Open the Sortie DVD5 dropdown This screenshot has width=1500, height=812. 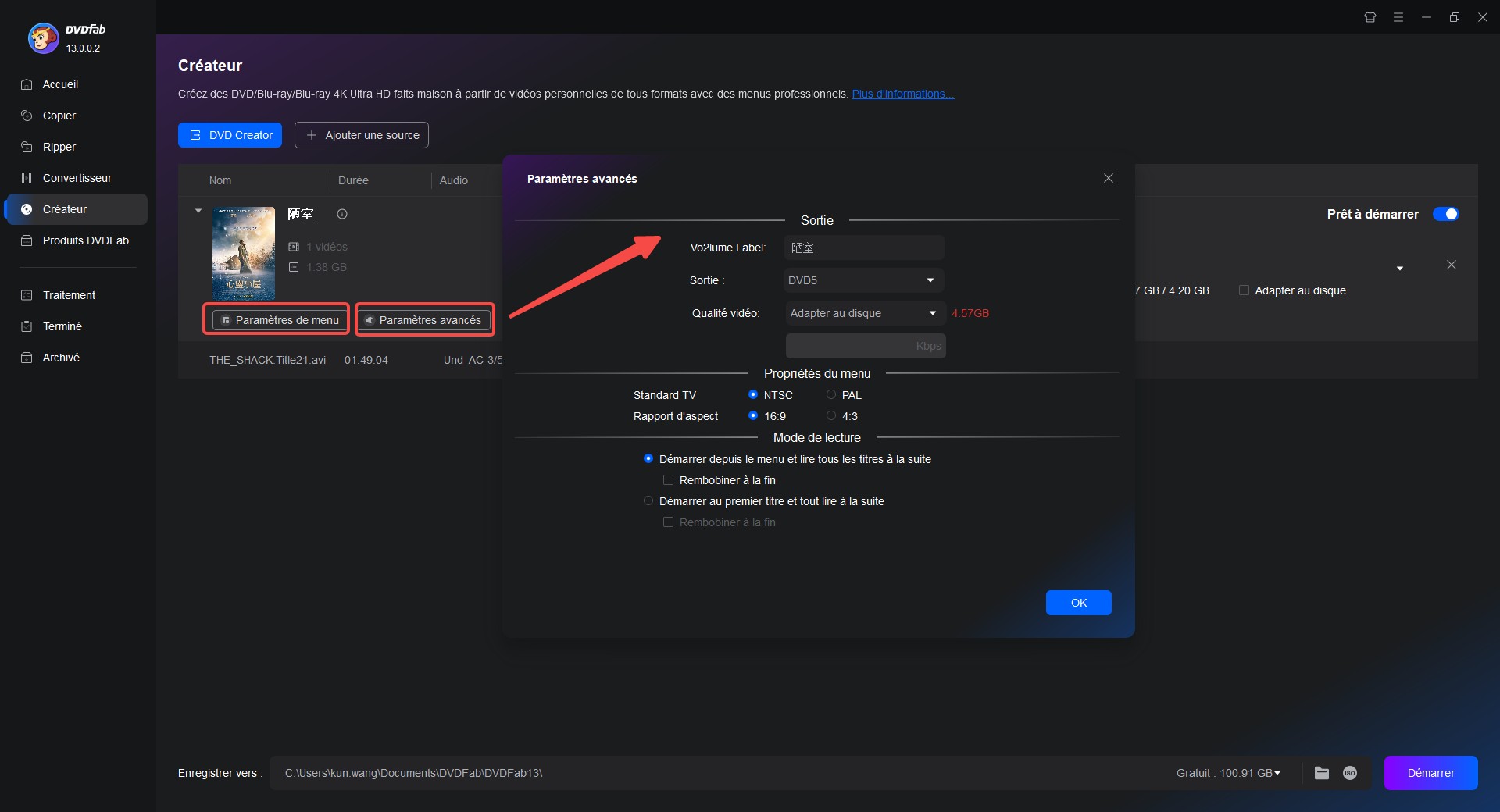pos(864,280)
